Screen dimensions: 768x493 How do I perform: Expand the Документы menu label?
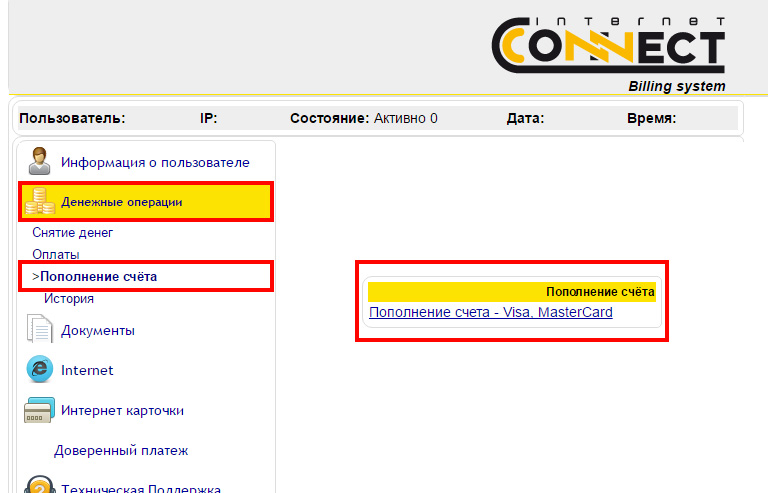[x=98, y=330]
